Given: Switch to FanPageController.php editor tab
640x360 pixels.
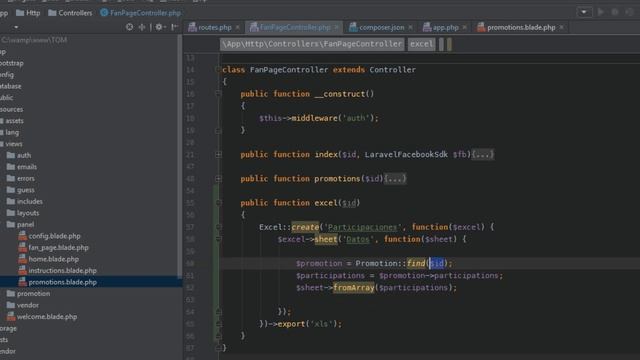Looking at the screenshot, I should (294, 27).
